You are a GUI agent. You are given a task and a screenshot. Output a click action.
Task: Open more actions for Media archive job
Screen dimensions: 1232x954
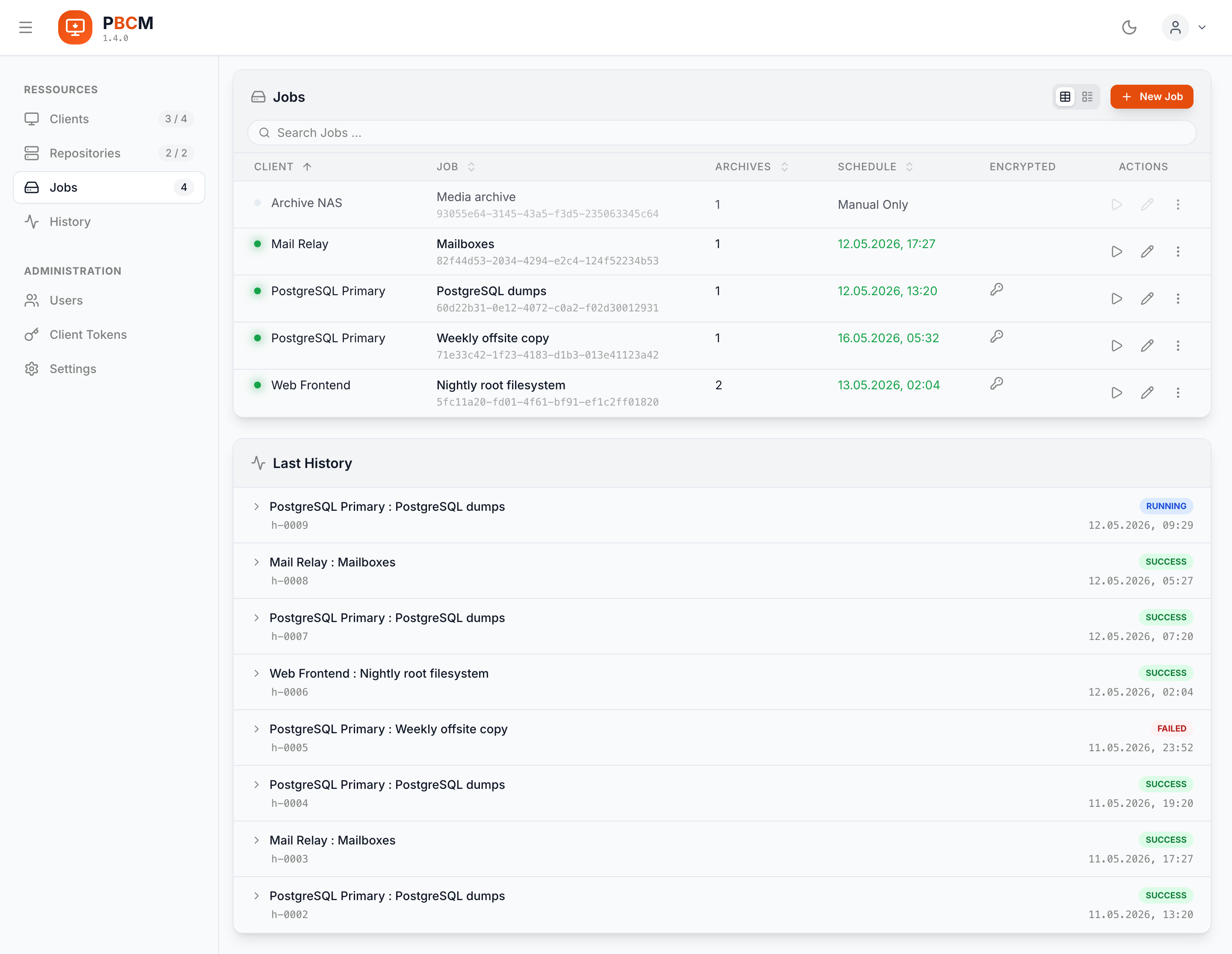point(1178,204)
